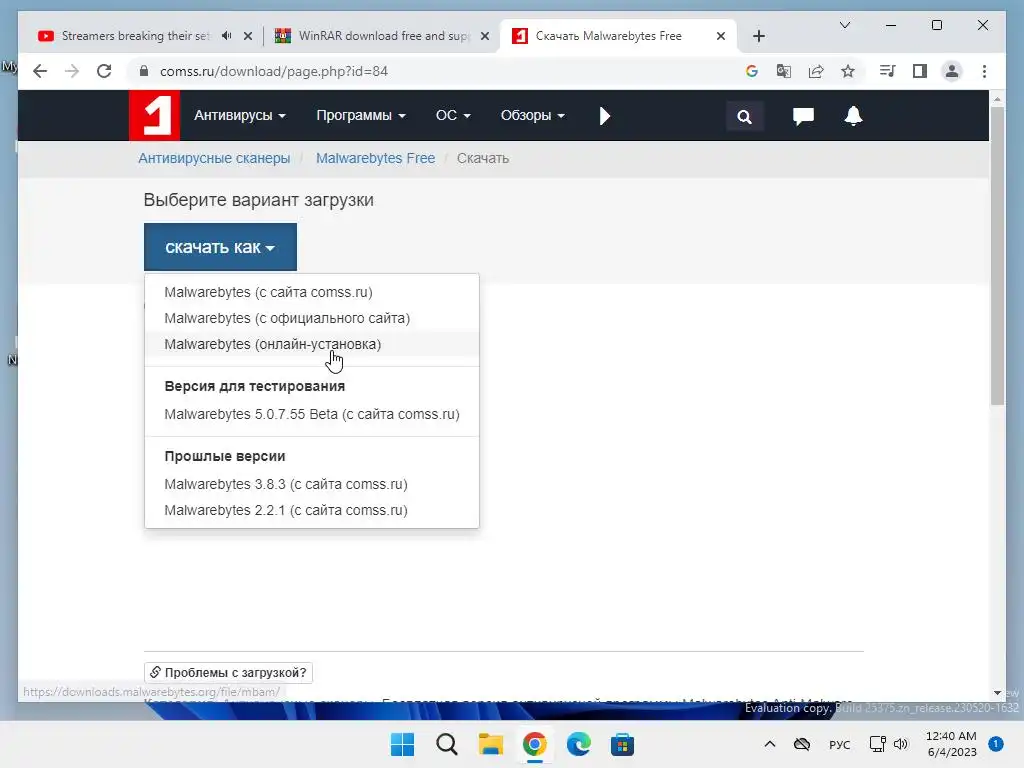Viewport: 1024px width, 768px height.
Task: Expand the Обзоры menu
Action: coord(532,116)
